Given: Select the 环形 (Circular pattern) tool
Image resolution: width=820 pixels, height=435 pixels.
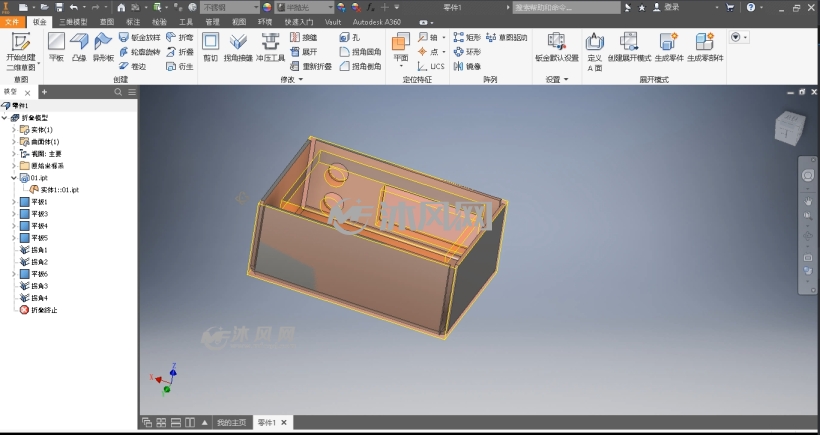Looking at the screenshot, I should [x=467, y=52].
